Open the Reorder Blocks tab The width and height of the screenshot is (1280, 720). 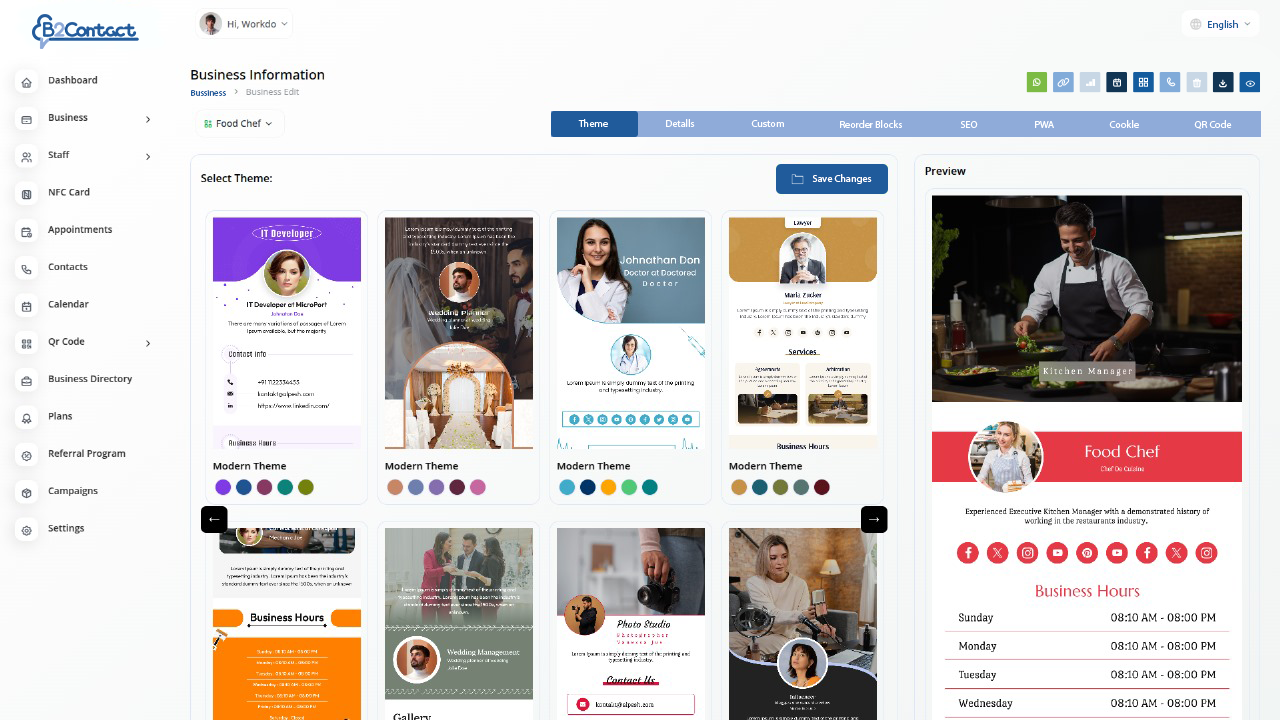[x=870, y=124]
